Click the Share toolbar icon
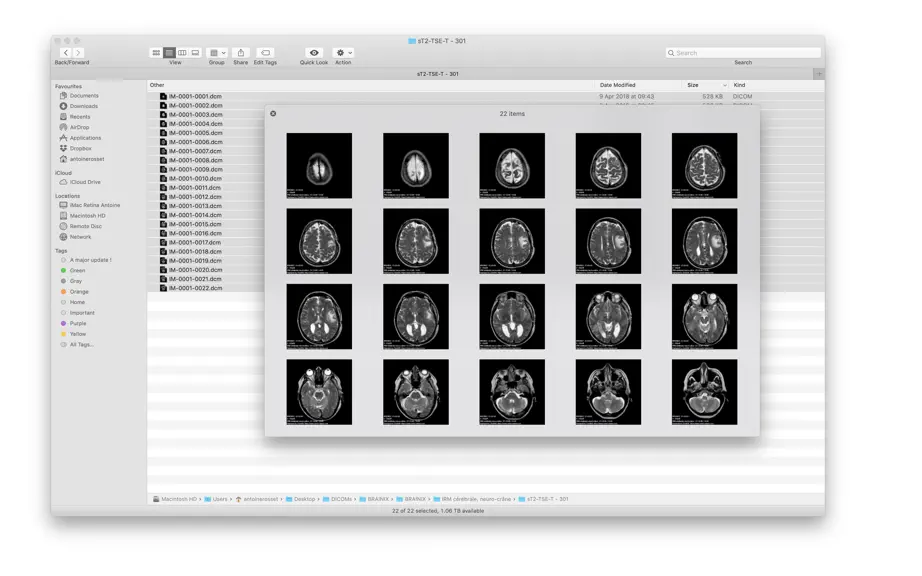The width and height of the screenshot is (922, 576). click(x=240, y=53)
